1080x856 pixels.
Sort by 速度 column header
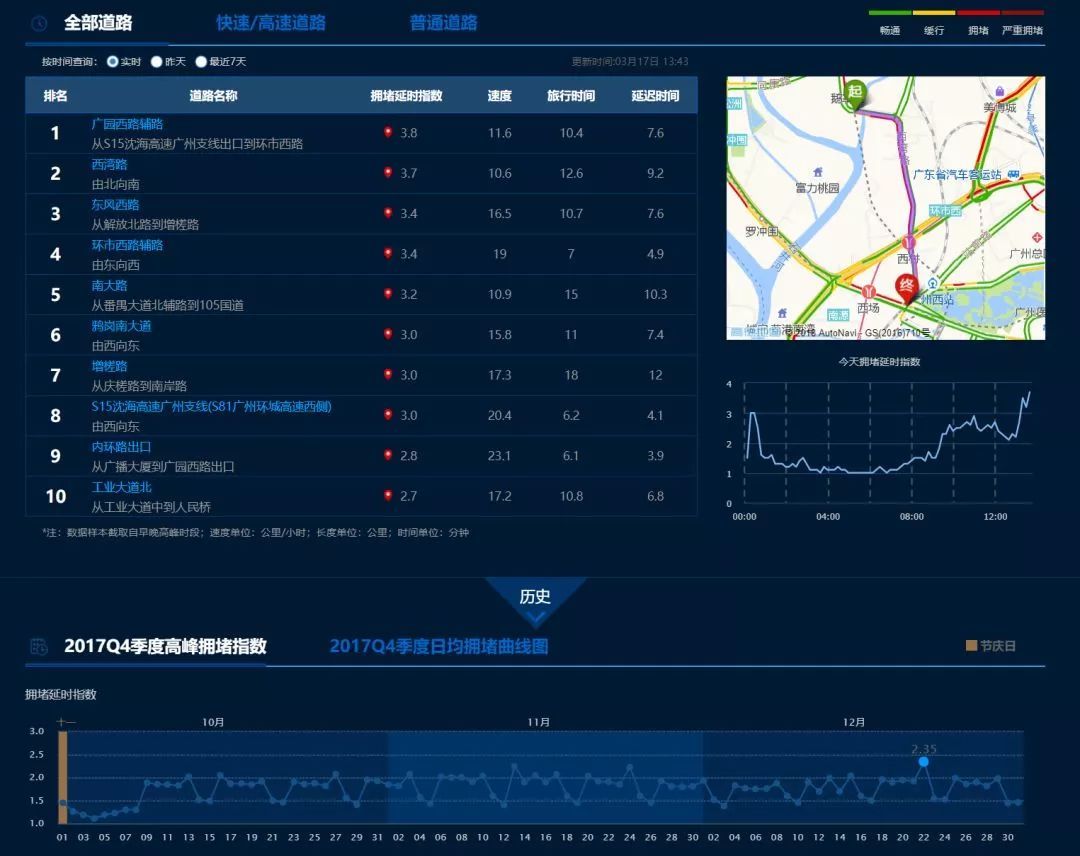(x=500, y=96)
